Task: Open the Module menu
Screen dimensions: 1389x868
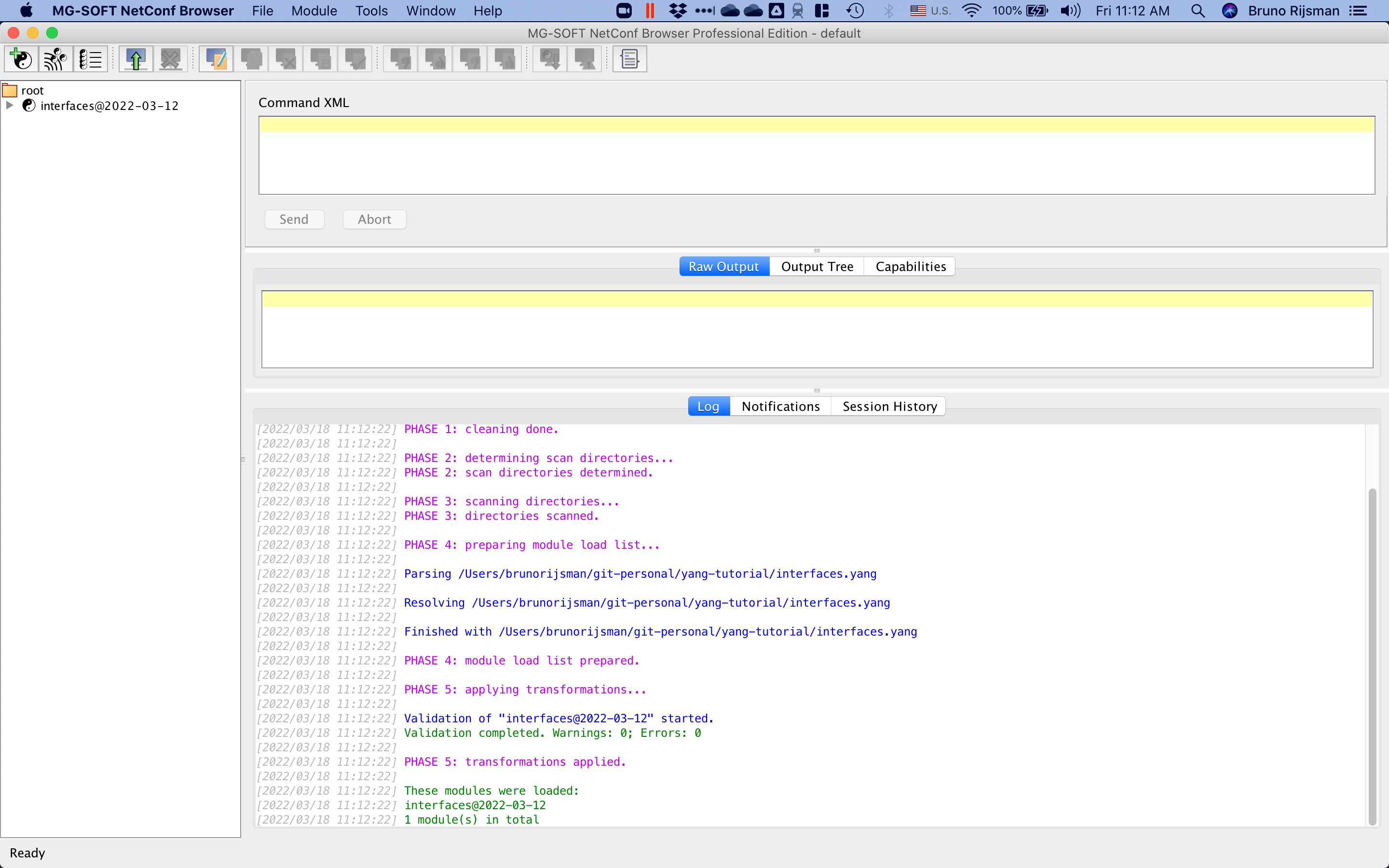Action: (x=313, y=10)
